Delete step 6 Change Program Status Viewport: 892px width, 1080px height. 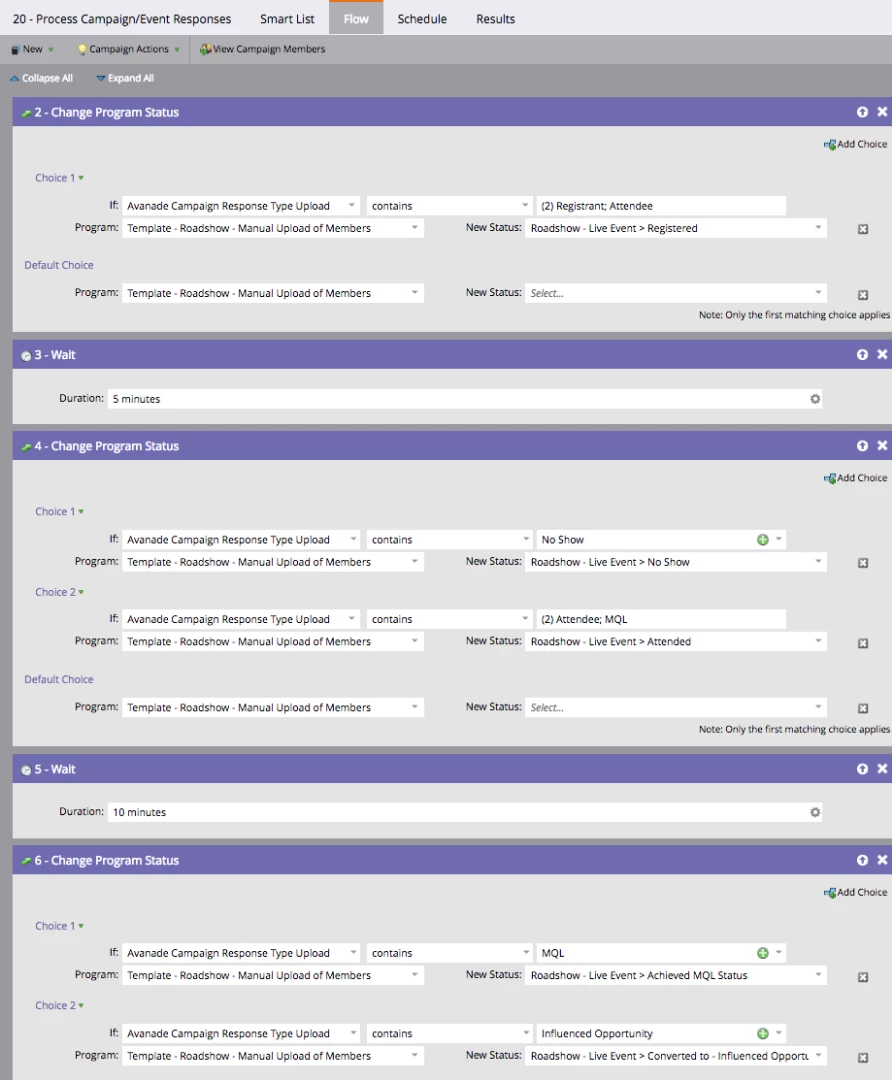[x=882, y=860]
